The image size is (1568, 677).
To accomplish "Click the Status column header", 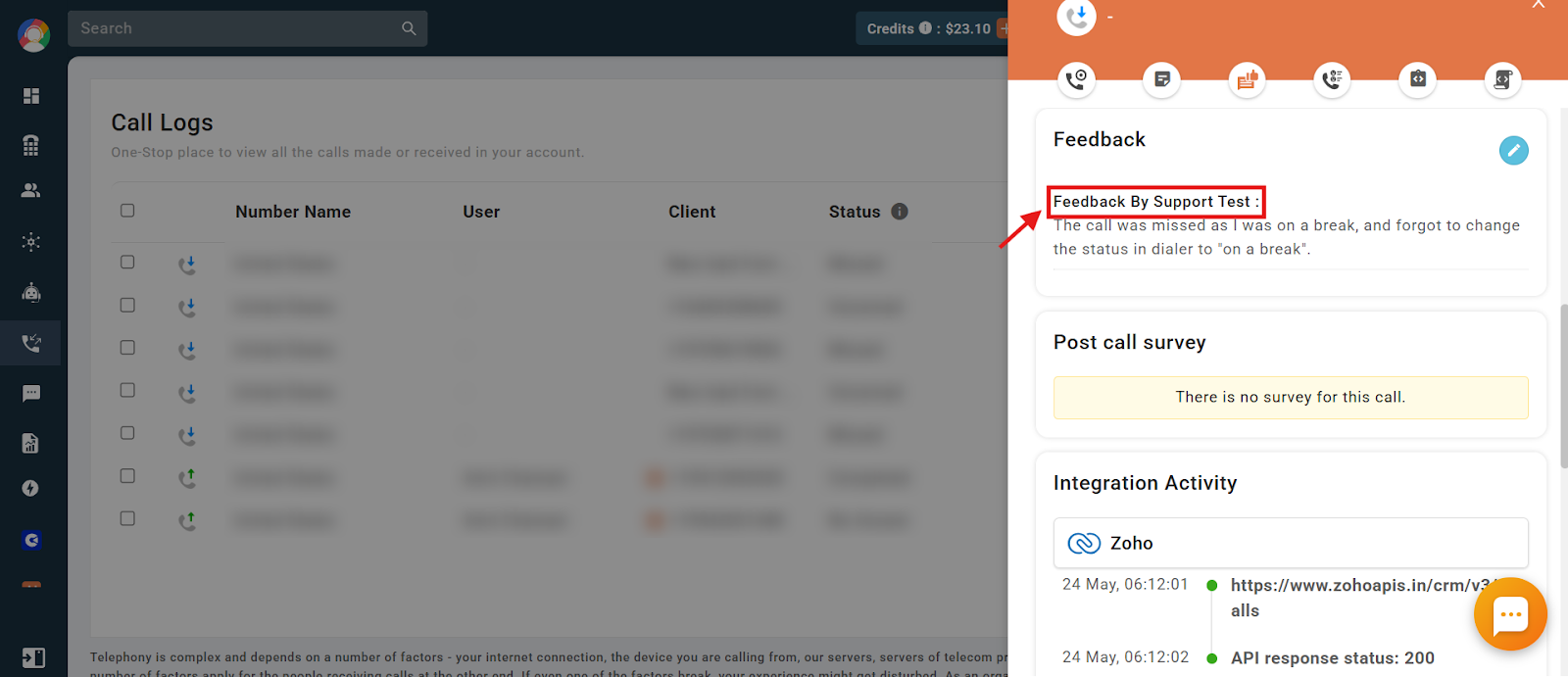I will (855, 212).
